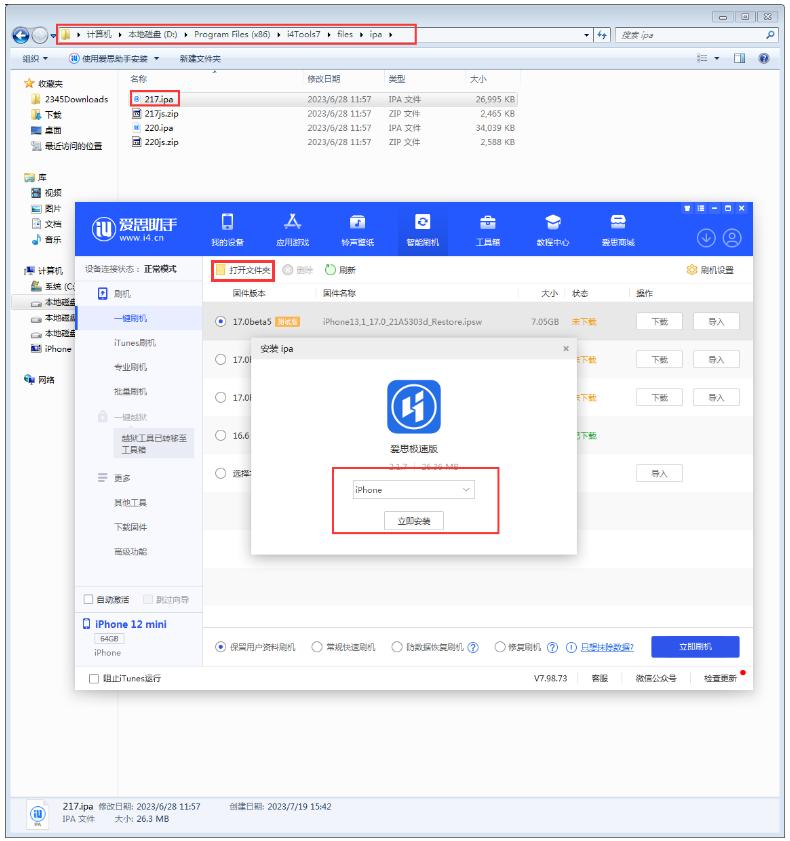This screenshot has height=841, width=790.
Task: Click 删除 delete toolbar icon
Action: [297, 270]
